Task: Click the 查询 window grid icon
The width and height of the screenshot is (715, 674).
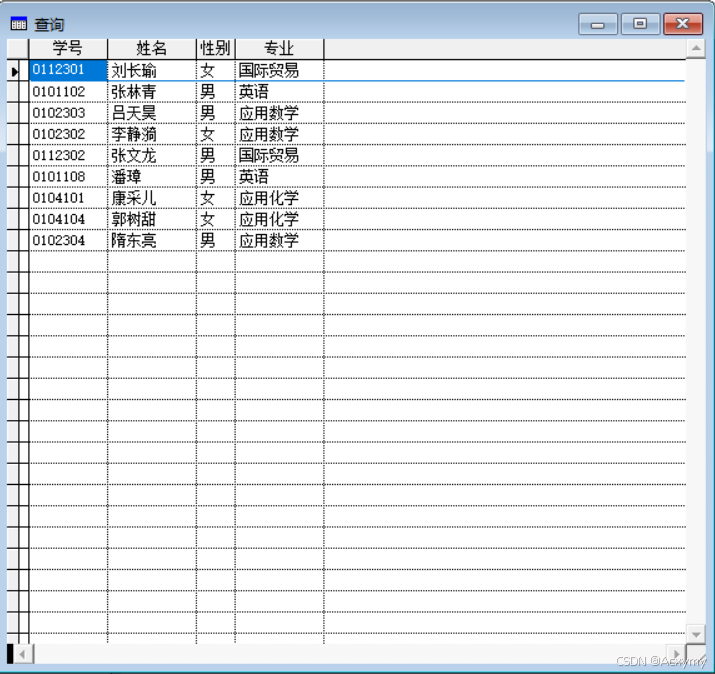Action: pos(19,24)
